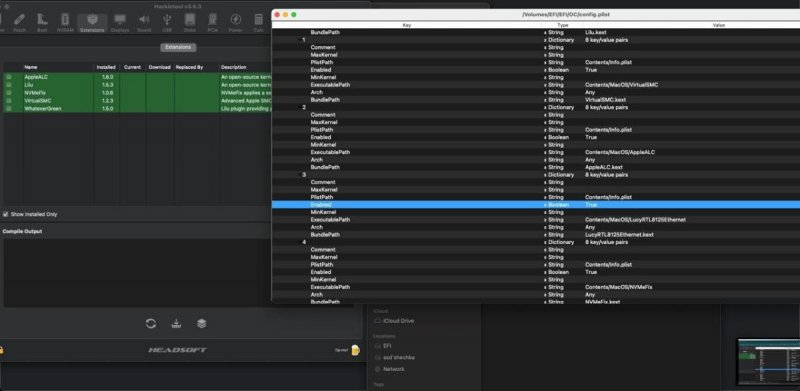Click the refresh kexts icon below Compile Output
Viewport: 800px width, 391px height.
151,324
